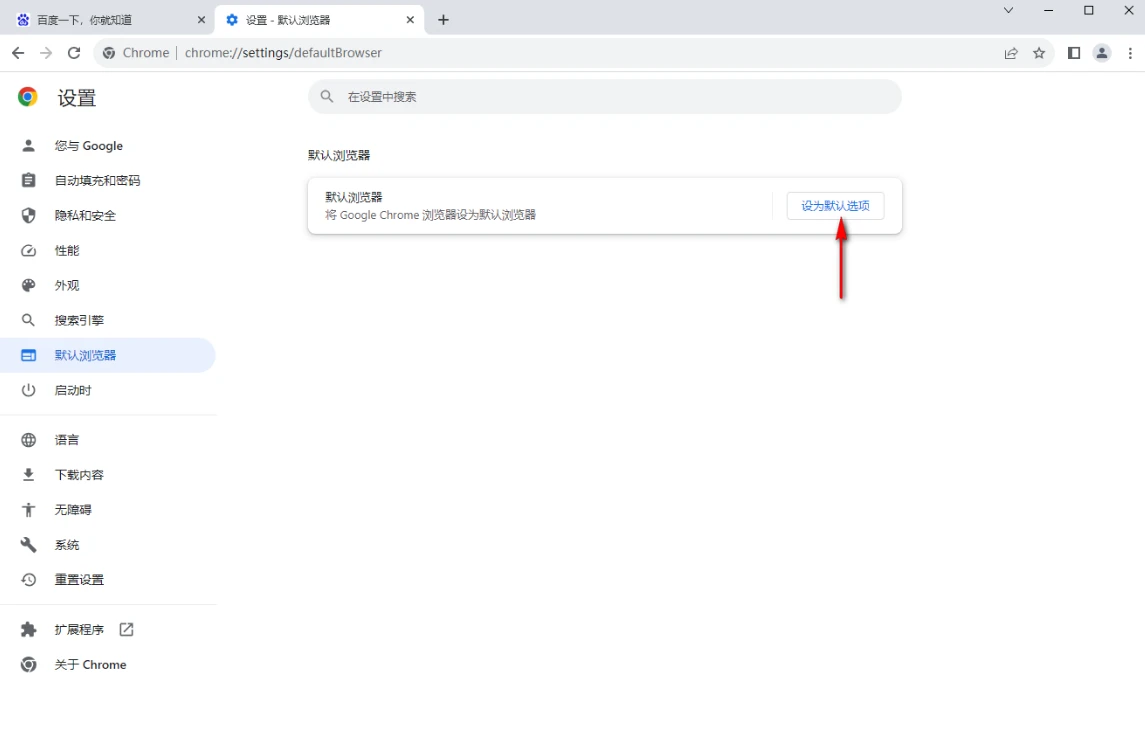This screenshot has height=756, width=1145.
Task: Open the 启动时 settings page
Action: tap(107, 390)
